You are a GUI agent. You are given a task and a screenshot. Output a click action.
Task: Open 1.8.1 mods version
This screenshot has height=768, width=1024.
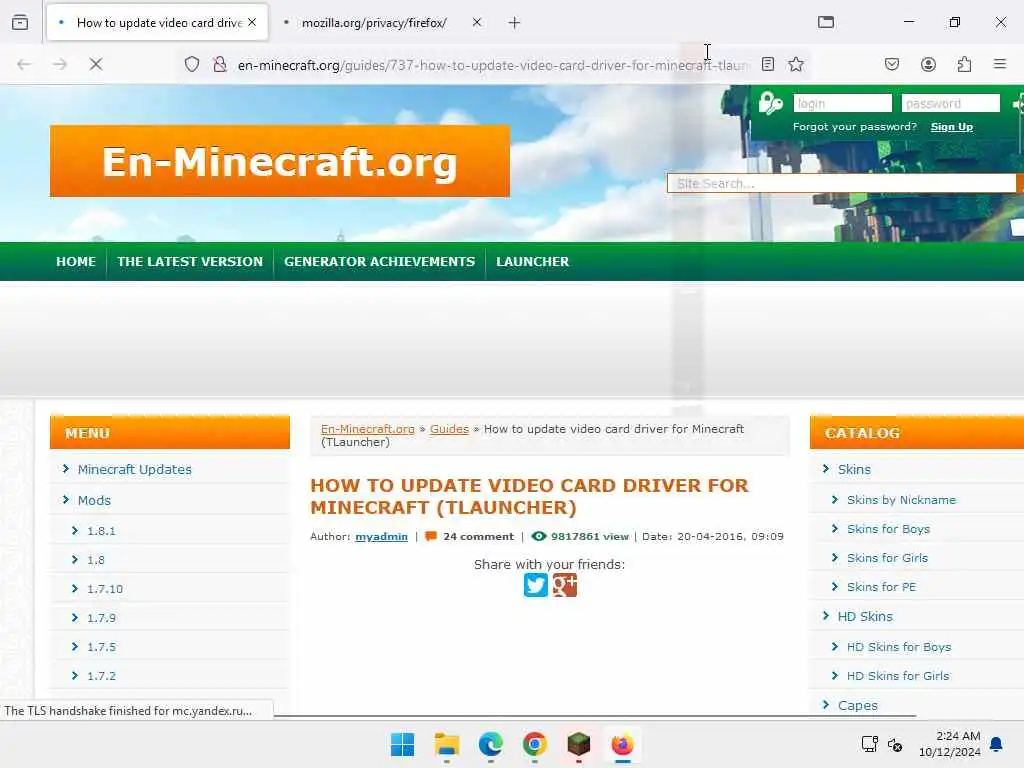101,531
